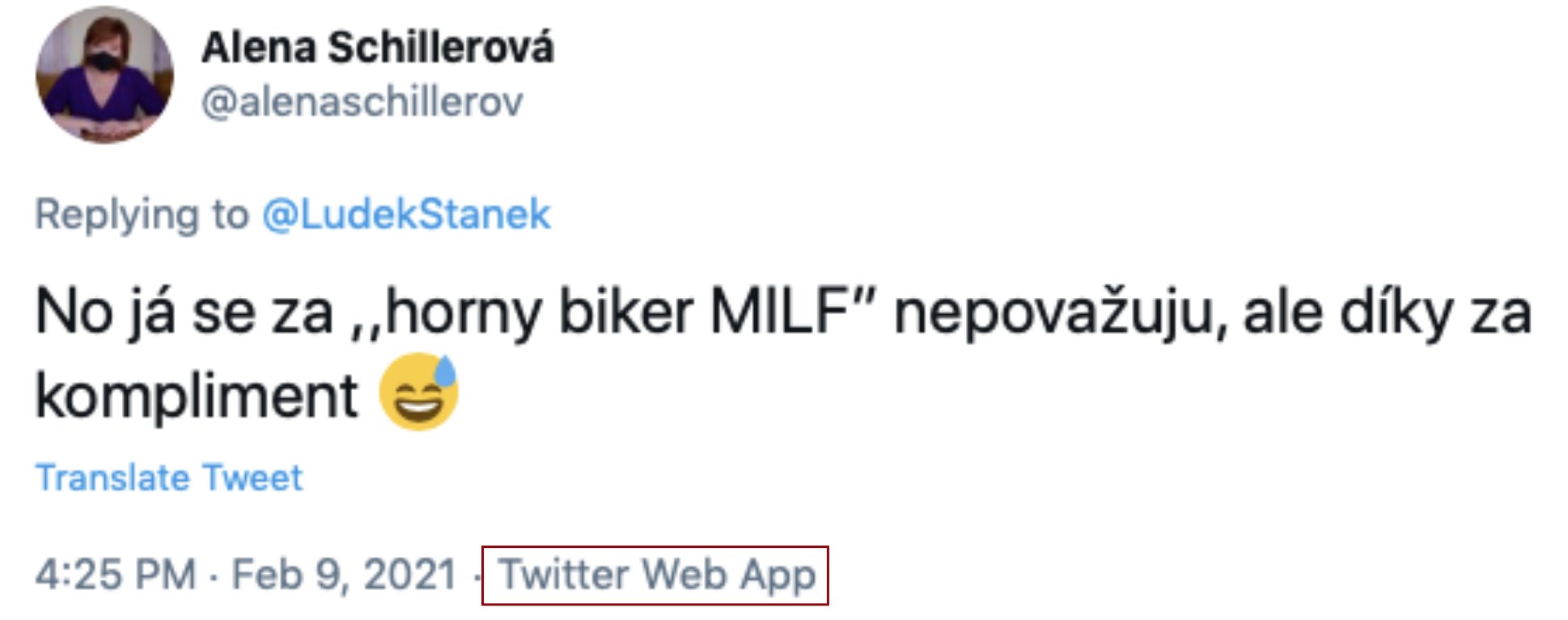Open Alena Schillerová's profile picture
The height and width of the screenshot is (620, 1568).
click(x=104, y=74)
